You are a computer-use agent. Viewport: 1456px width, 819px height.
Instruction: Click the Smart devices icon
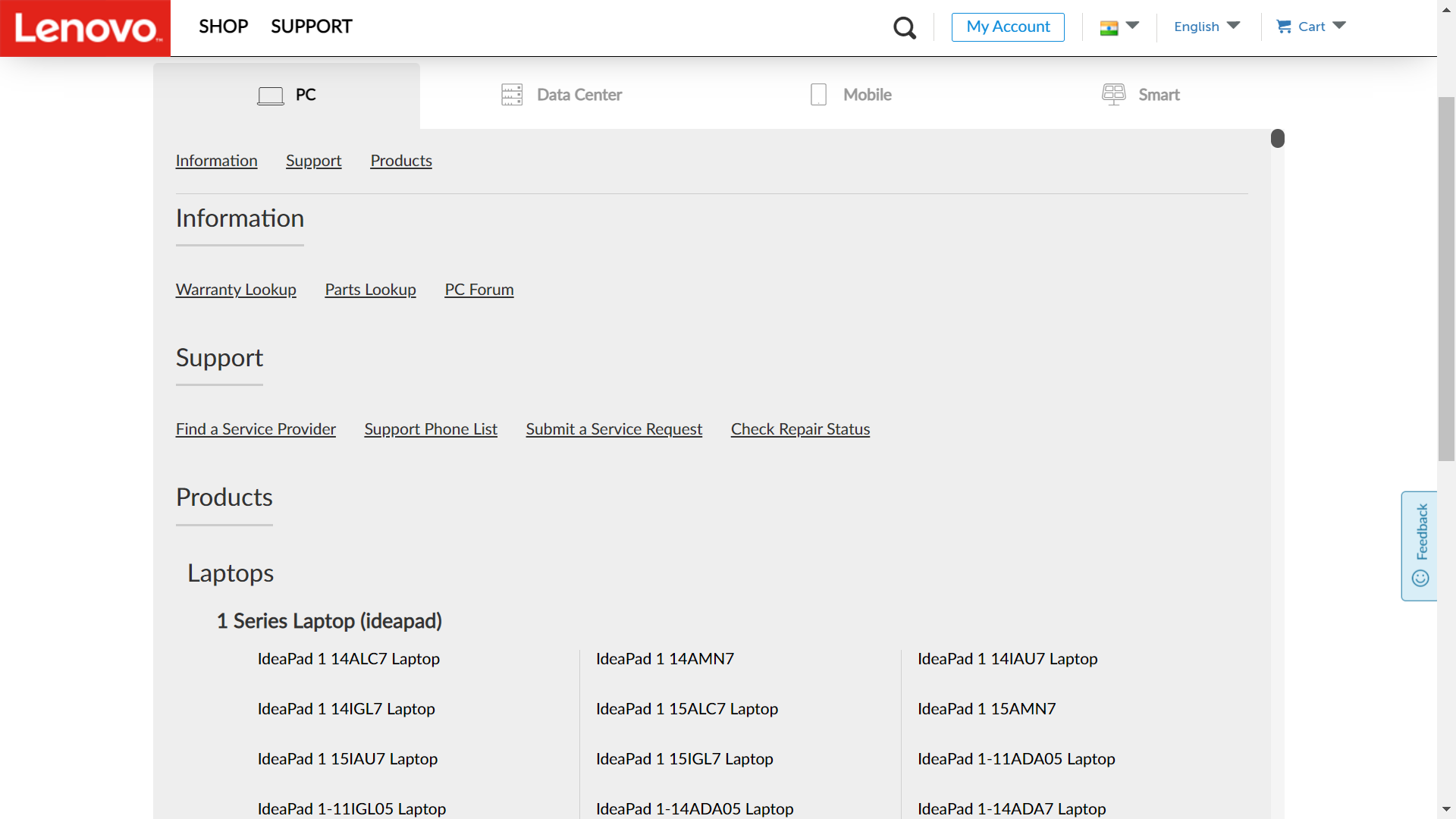[1113, 94]
